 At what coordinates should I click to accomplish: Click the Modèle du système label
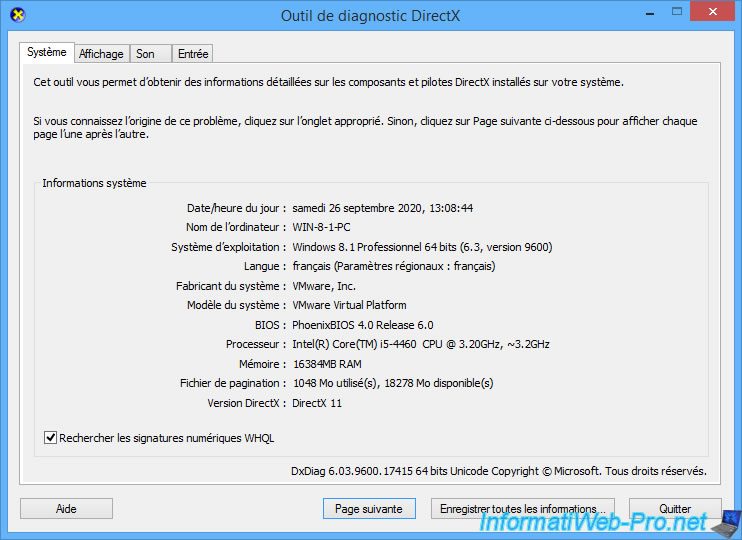pyautogui.click(x=236, y=305)
